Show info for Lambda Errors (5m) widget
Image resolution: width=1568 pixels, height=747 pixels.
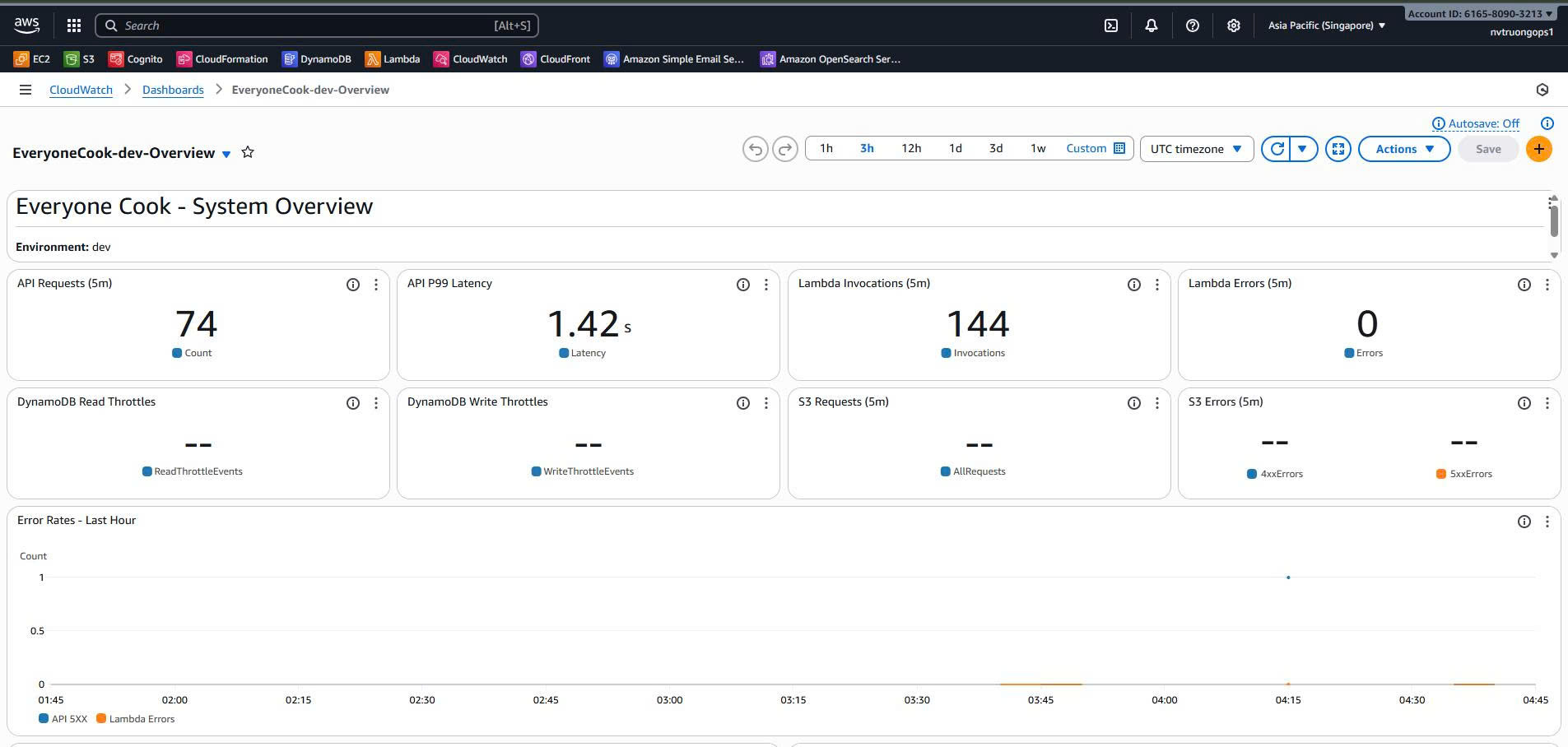click(x=1524, y=285)
